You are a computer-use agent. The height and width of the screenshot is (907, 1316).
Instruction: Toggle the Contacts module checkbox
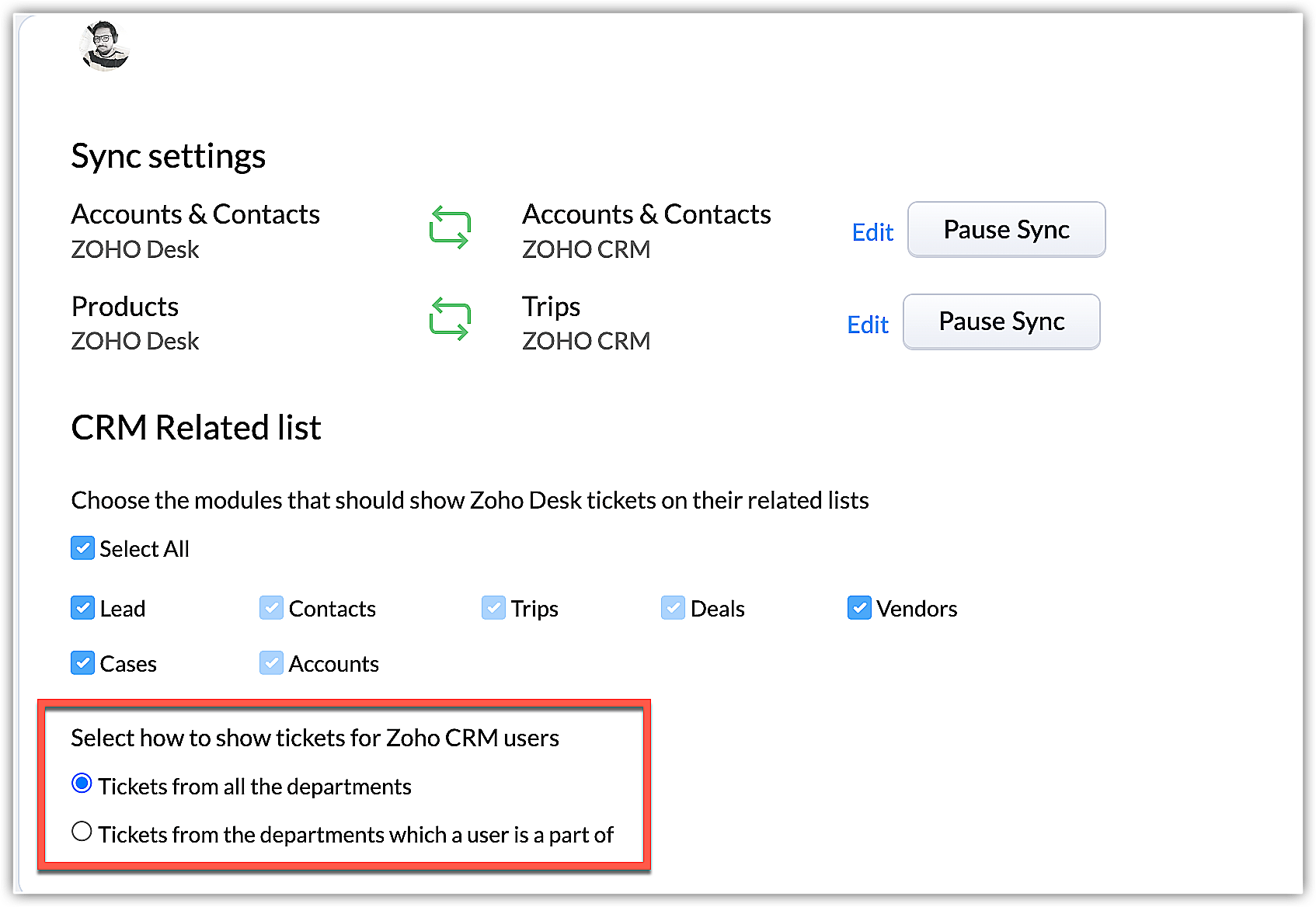click(x=271, y=608)
